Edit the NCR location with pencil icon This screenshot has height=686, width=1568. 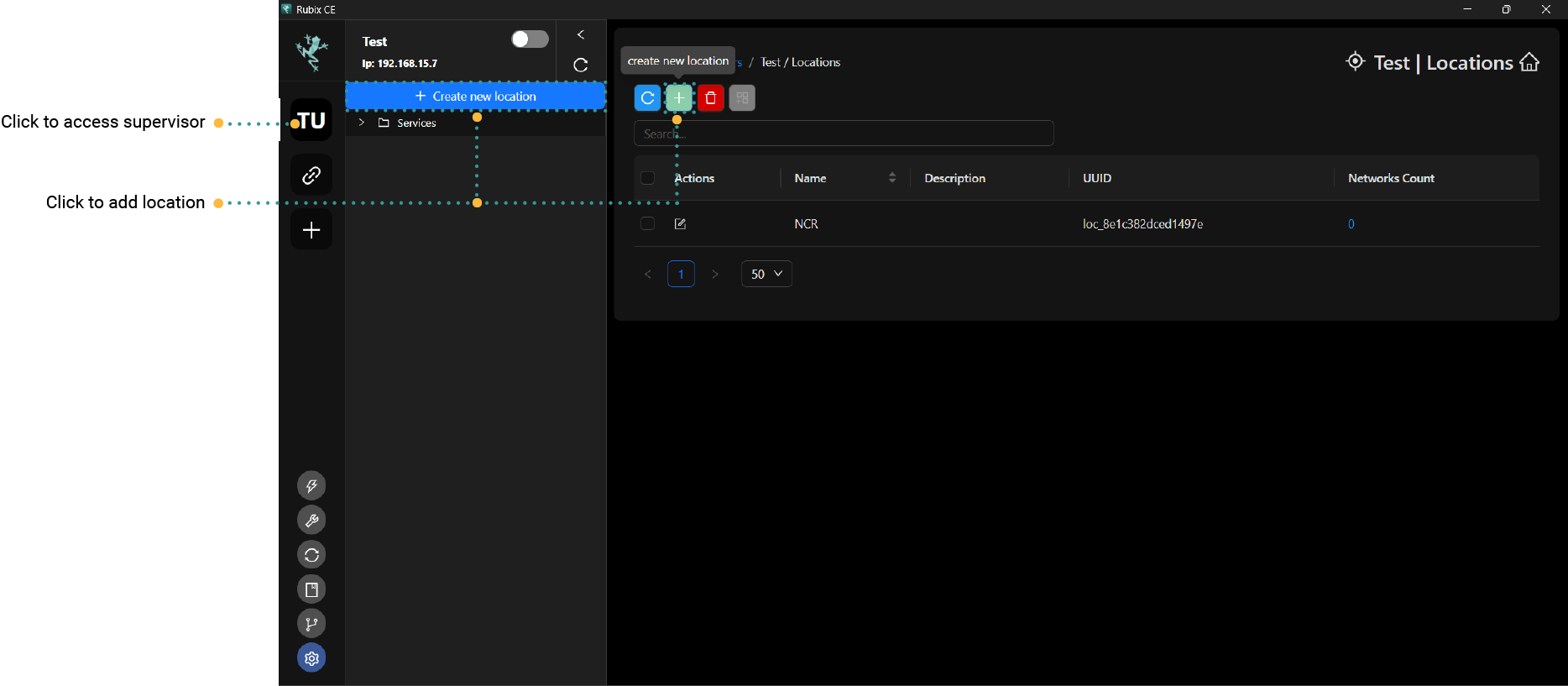[x=680, y=224]
